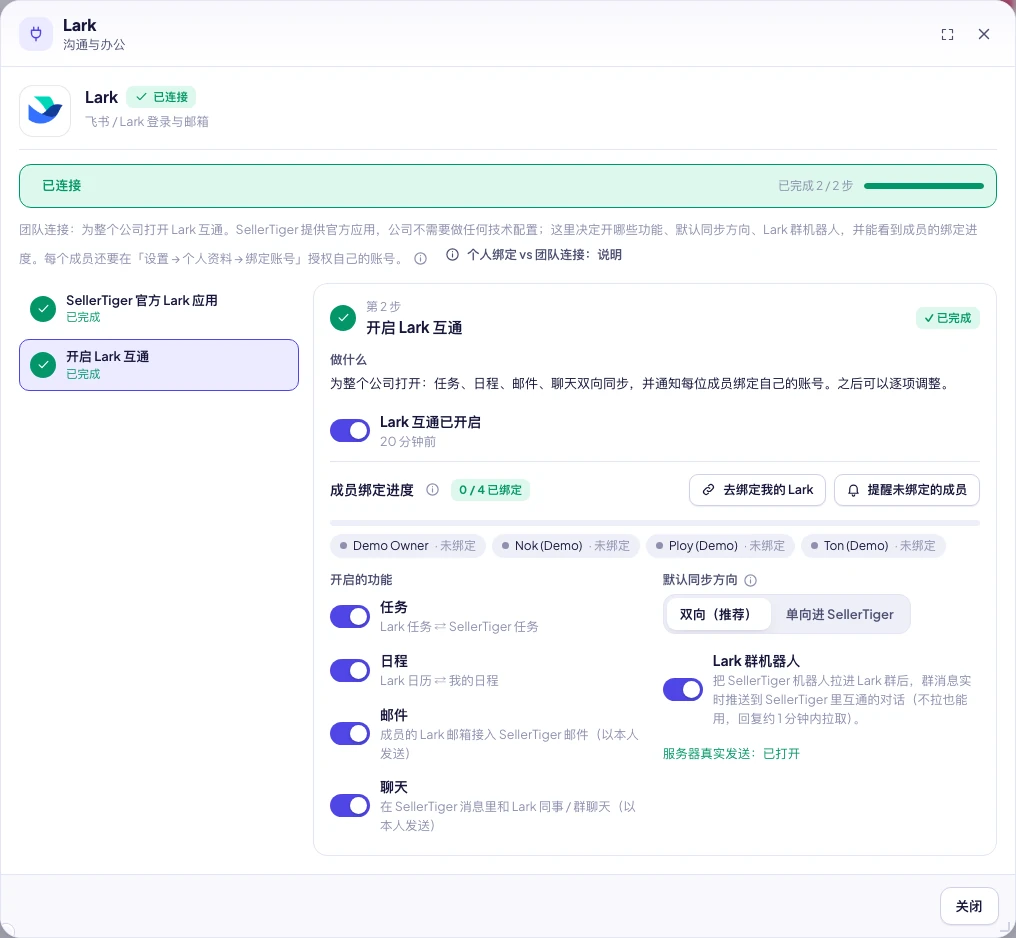Screen dimensions: 1016x938
Task: Select the 开启 Lark 互通 step
Action: coord(159,365)
